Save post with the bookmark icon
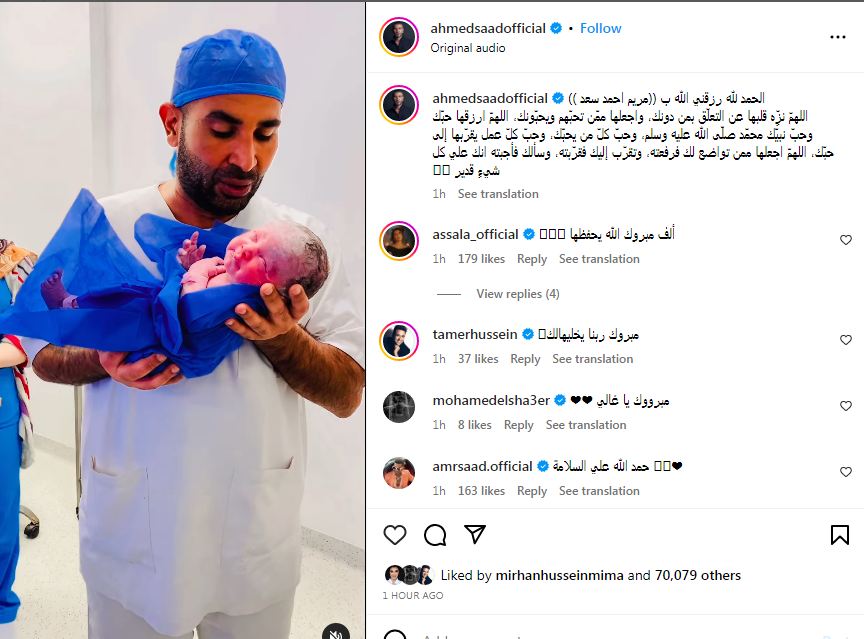 coord(840,535)
